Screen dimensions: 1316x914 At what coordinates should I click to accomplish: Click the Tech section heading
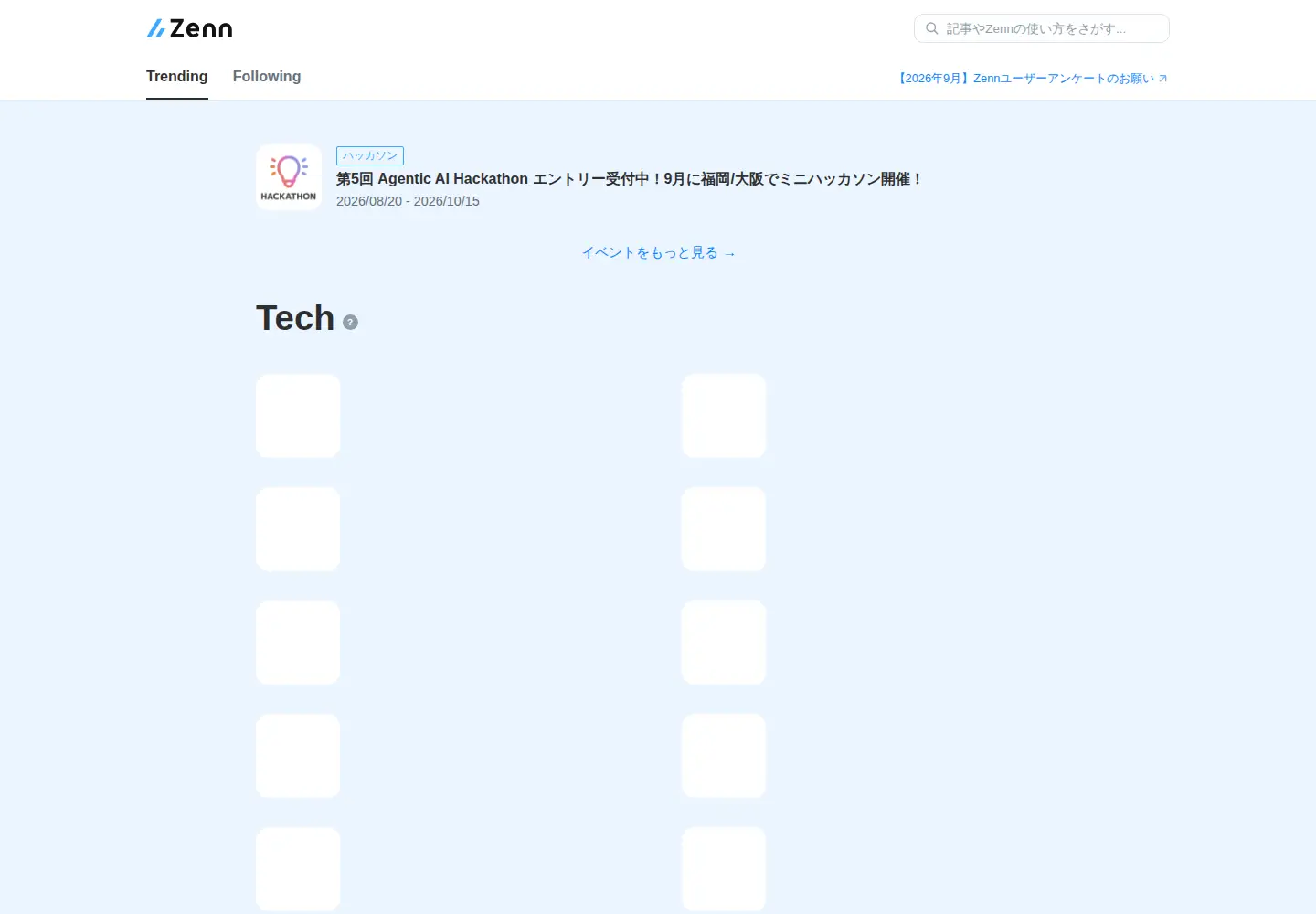pyautogui.click(x=295, y=318)
